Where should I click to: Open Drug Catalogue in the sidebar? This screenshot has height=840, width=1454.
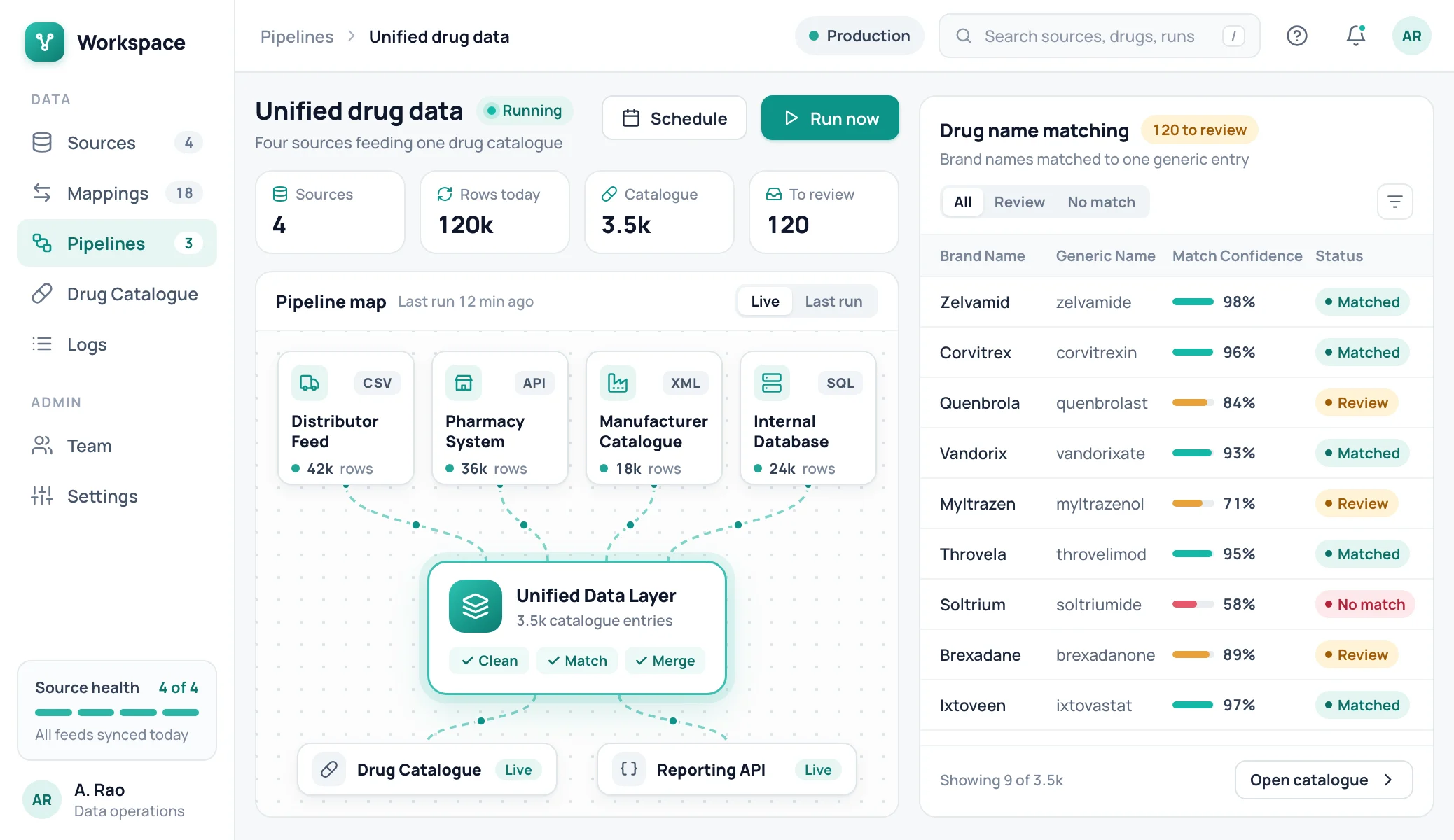pyautogui.click(x=117, y=293)
